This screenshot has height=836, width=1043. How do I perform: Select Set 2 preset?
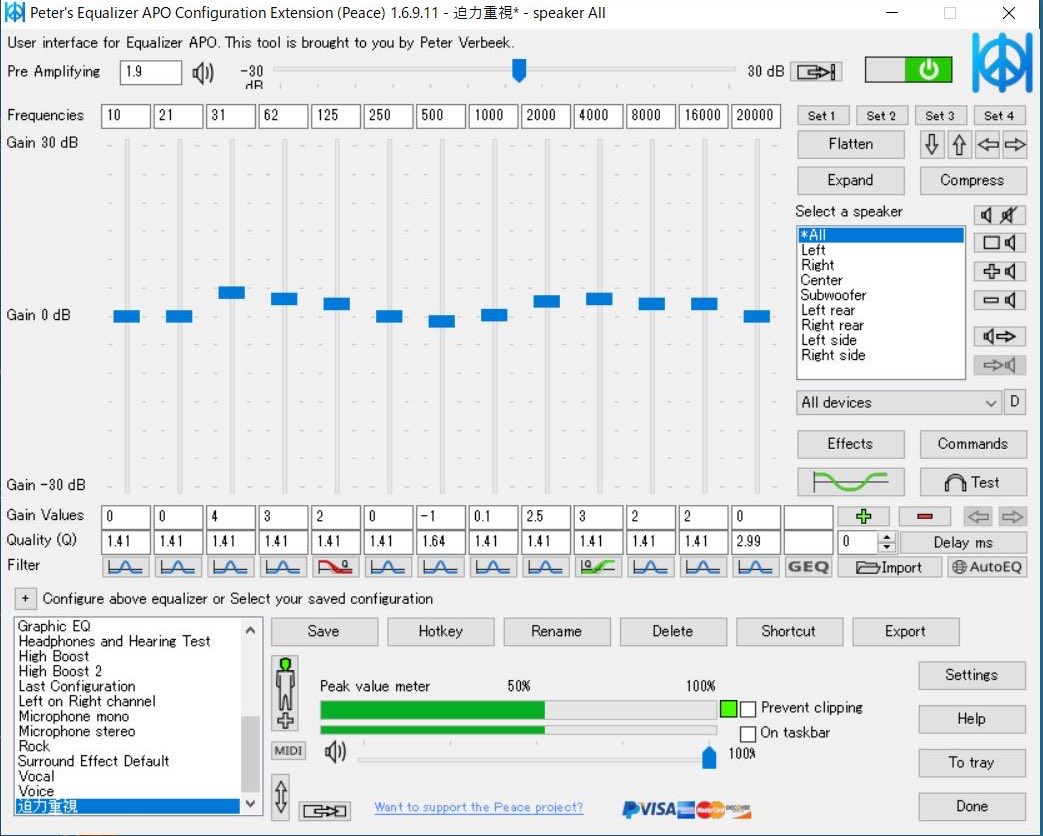point(883,116)
